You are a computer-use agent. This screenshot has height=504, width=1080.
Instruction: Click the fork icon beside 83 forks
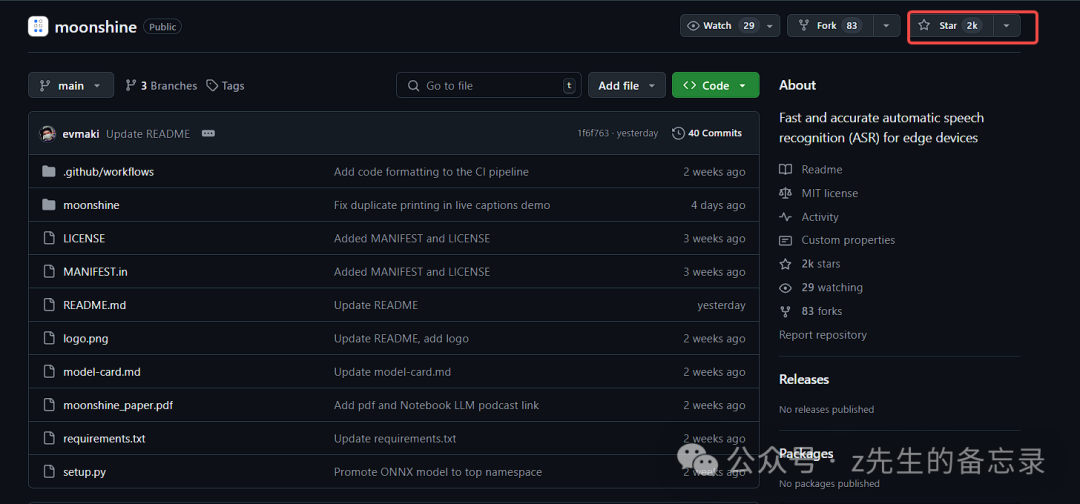(x=785, y=311)
